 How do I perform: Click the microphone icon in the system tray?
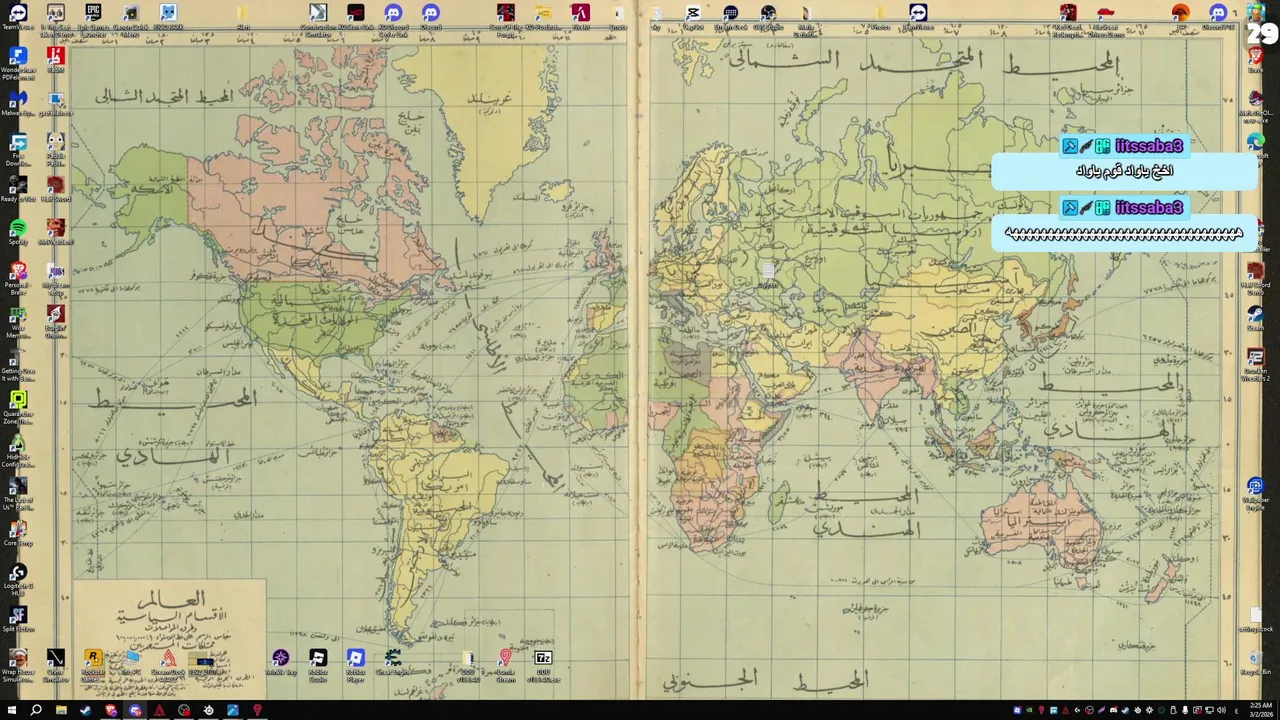pos(1185,711)
